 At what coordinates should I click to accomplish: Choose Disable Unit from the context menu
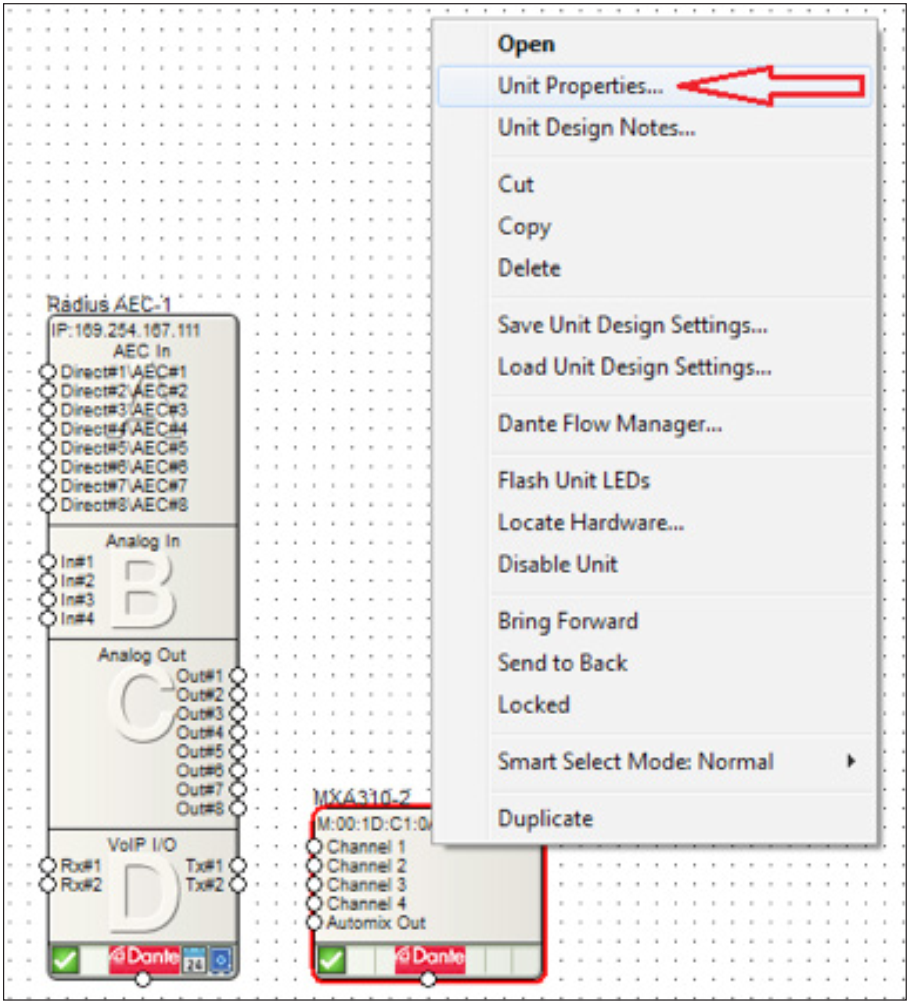tap(558, 564)
